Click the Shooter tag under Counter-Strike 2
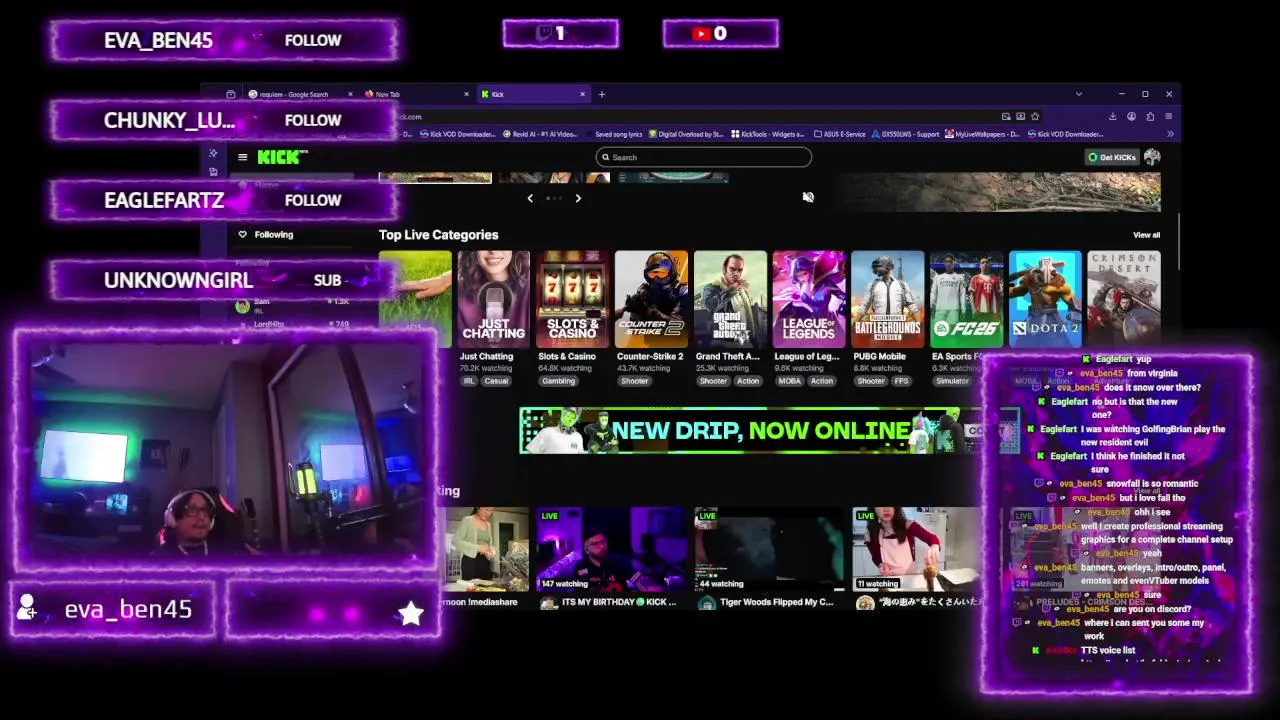This screenshot has height=720, width=1280. tap(634, 381)
